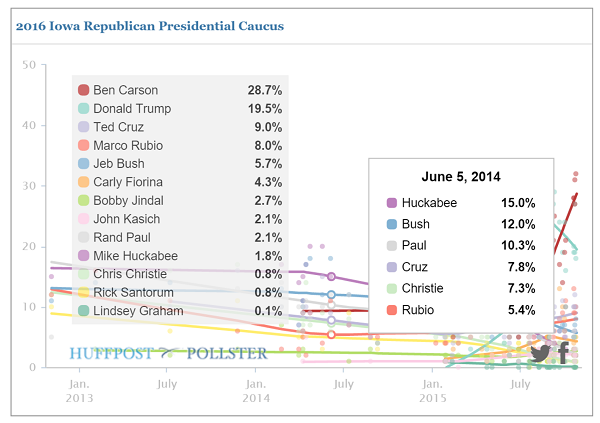Click Ben Carson's red legend swatch
The height and width of the screenshot is (423, 600).
tap(83, 90)
